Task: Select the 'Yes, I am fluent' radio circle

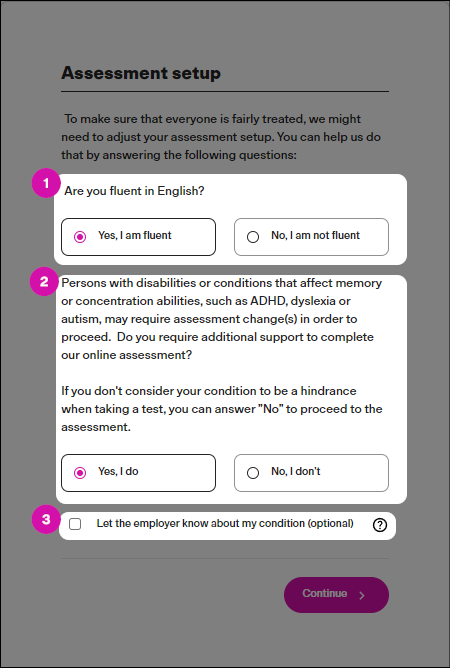Action: (x=80, y=237)
